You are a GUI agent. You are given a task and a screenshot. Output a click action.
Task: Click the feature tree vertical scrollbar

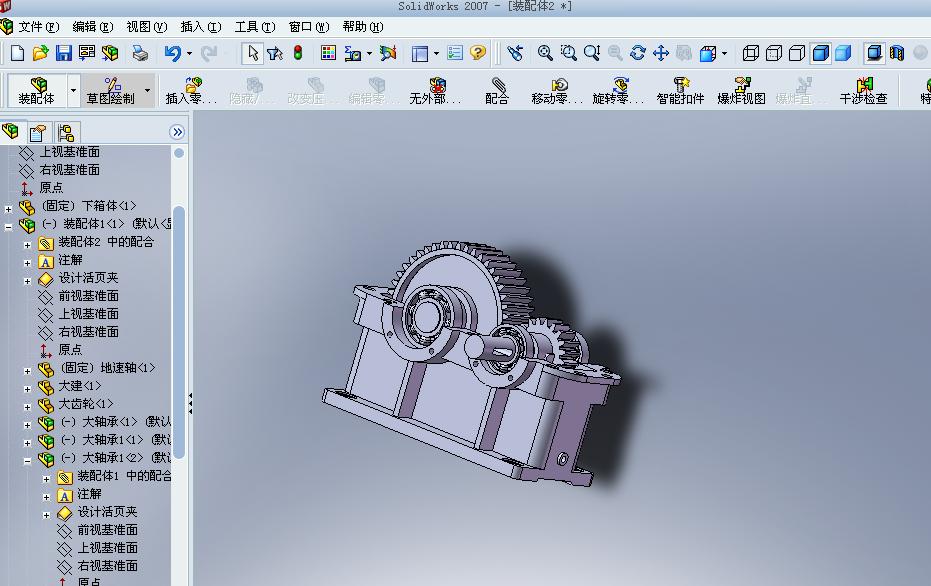click(x=179, y=332)
